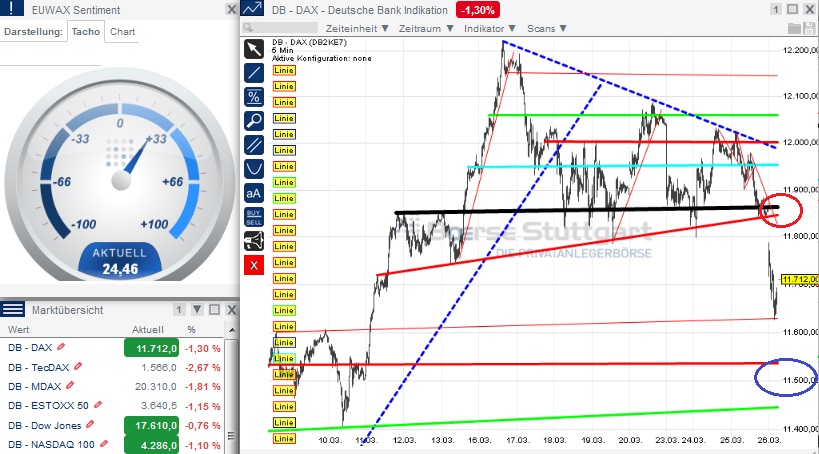This screenshot has width=819, height=454.
Task: Select the curve arc drawing tool
Action: [x=254, y=169]
